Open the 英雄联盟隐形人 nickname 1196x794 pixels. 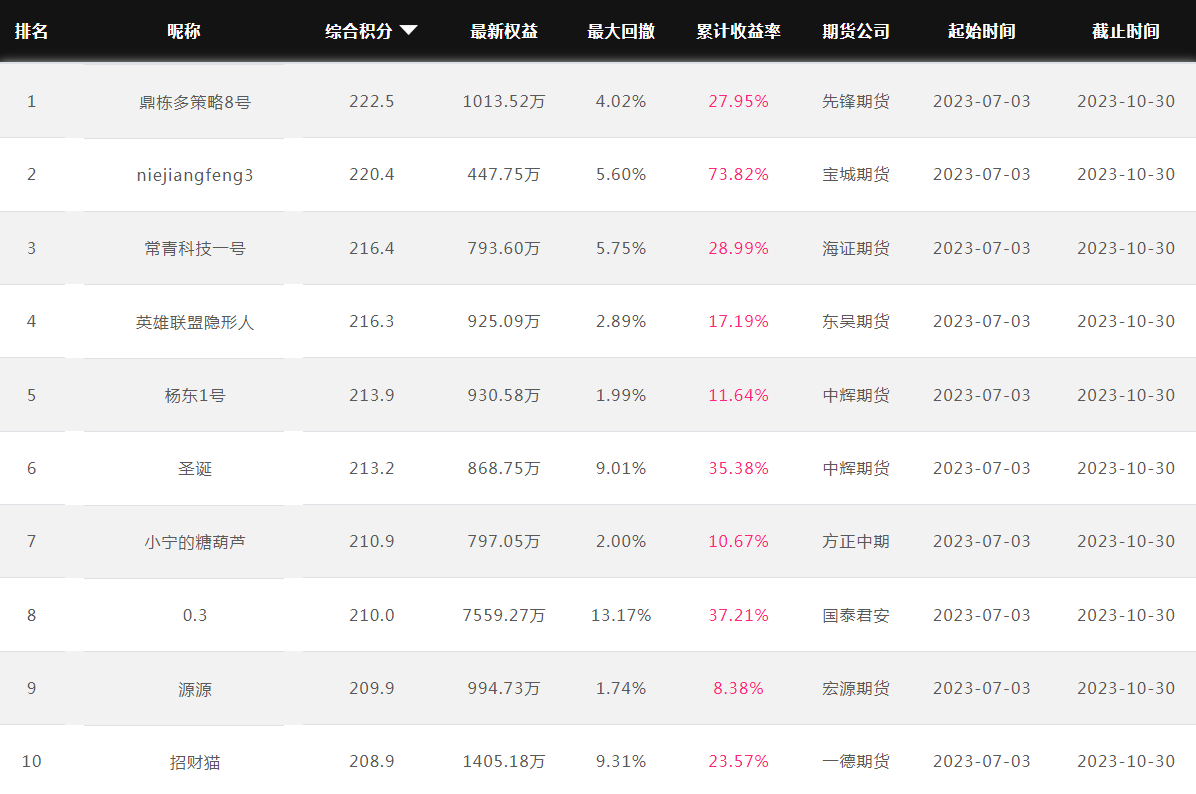pyautogui.click(x=195, y=322)
